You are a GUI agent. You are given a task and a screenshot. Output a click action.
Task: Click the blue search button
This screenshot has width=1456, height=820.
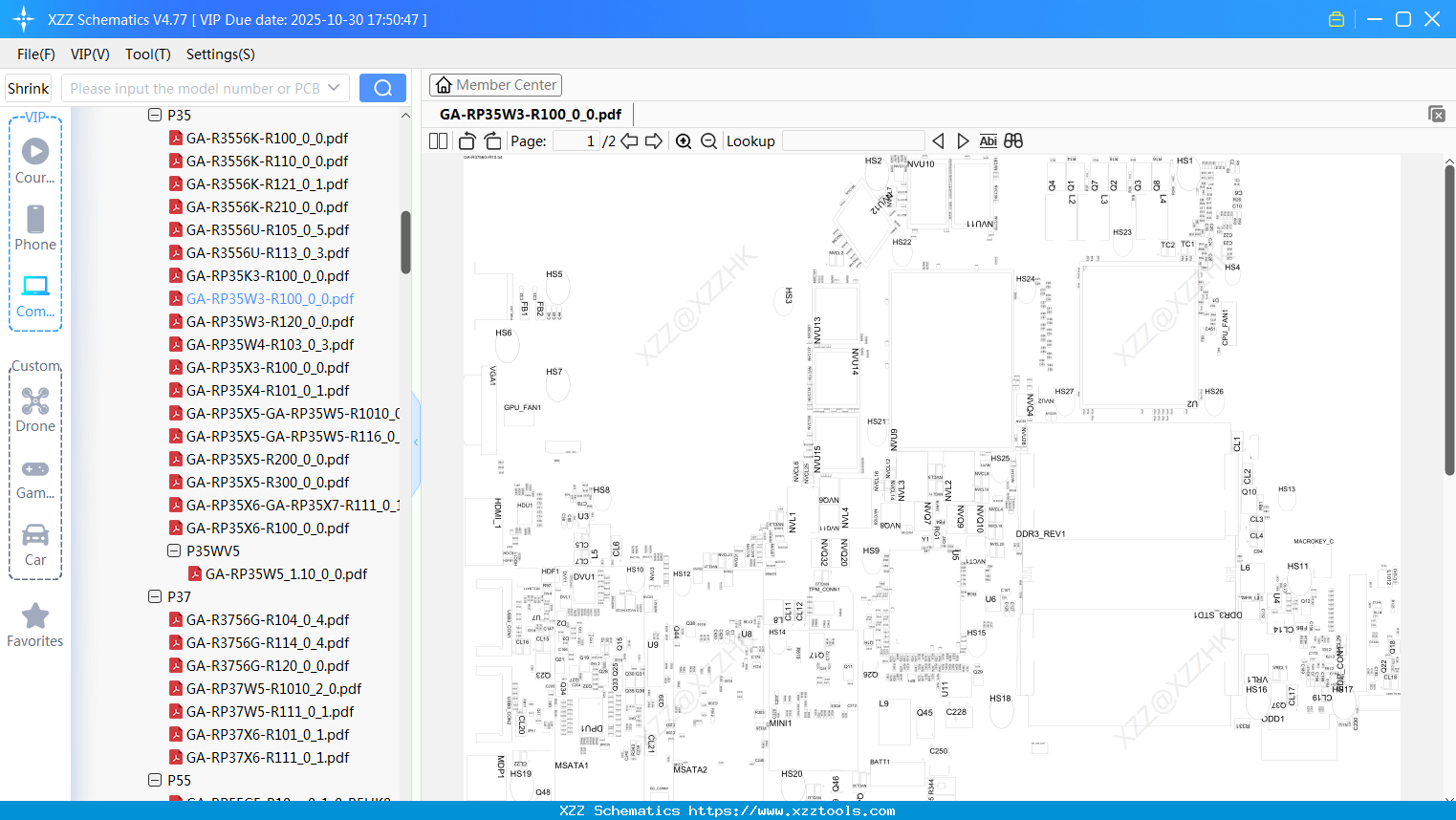[x=382, y=88]
